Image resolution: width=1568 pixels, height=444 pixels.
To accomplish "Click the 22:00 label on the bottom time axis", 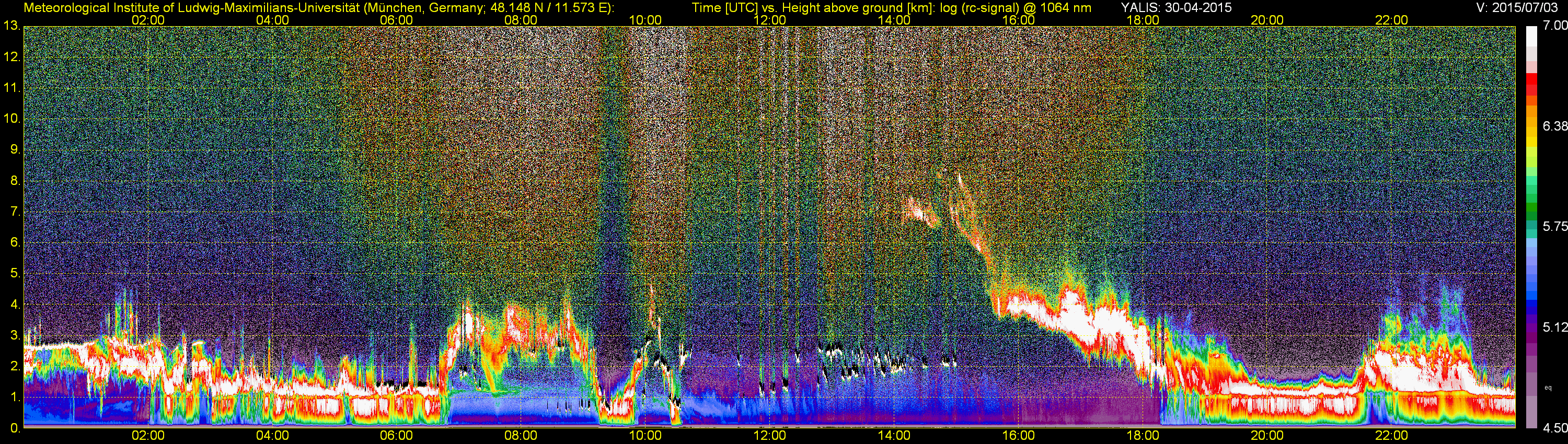I will (x=1391, y=436).
